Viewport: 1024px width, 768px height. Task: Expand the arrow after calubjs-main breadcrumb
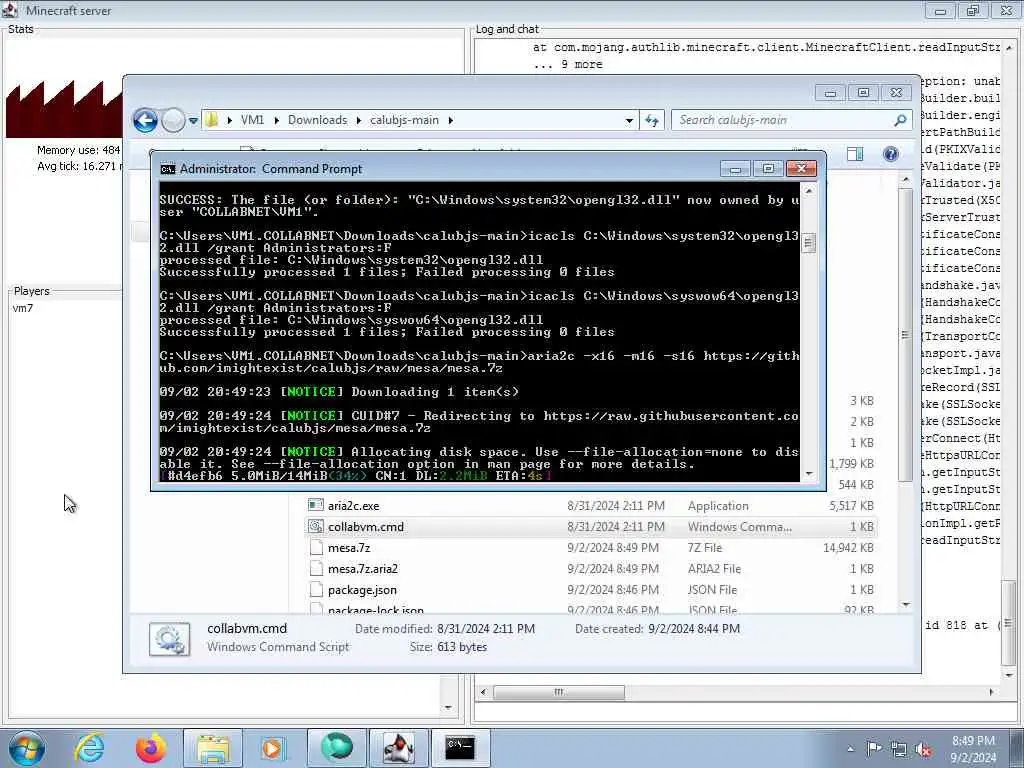pos(451,120)
